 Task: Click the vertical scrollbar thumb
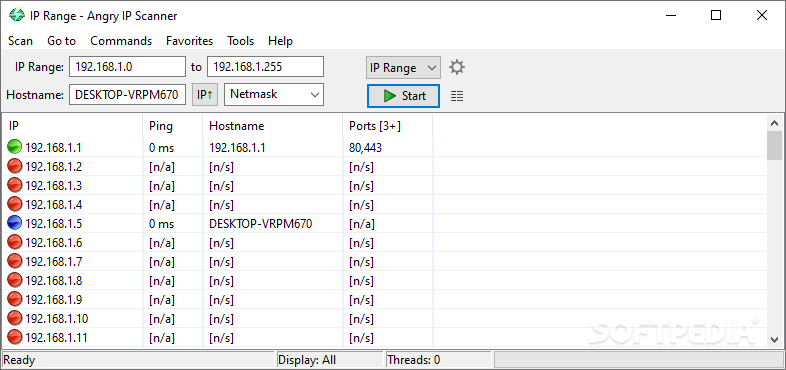coord(774,145)
